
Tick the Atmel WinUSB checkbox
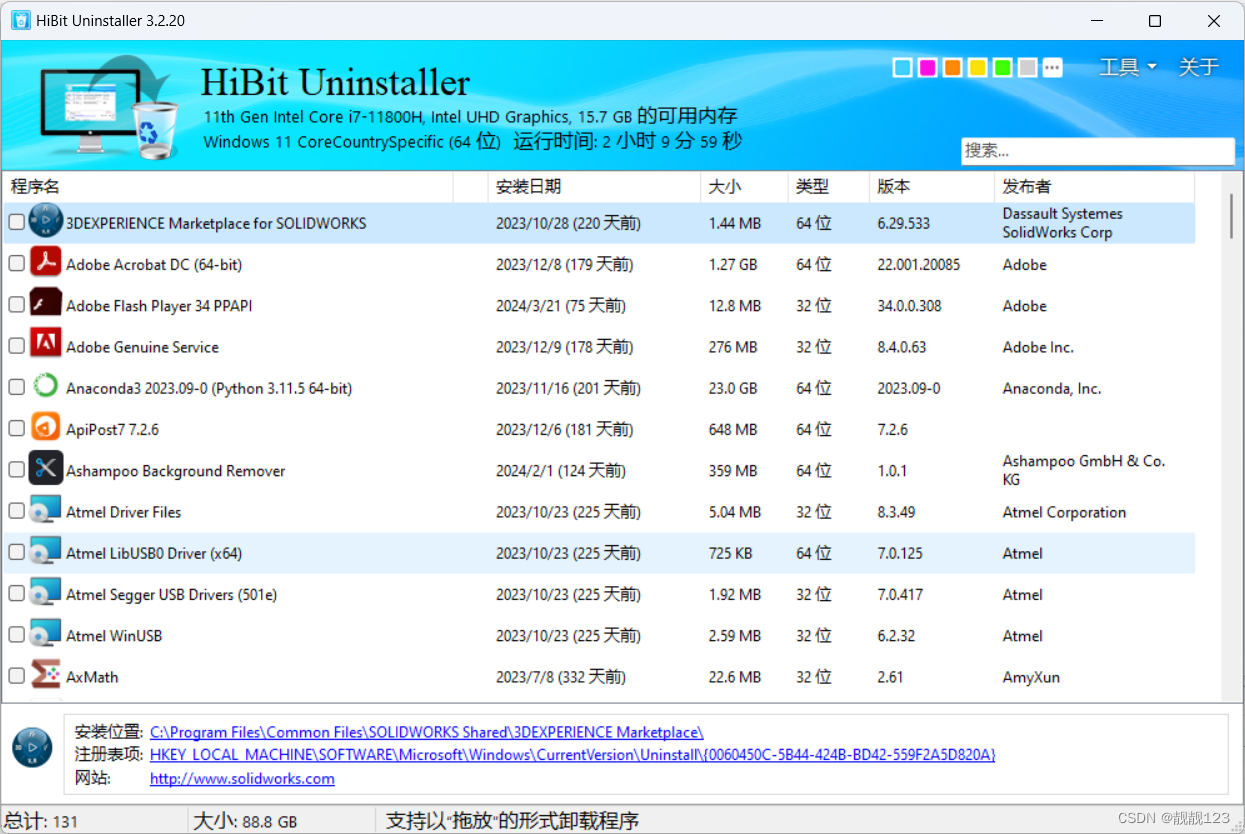[x=16, y=635]
